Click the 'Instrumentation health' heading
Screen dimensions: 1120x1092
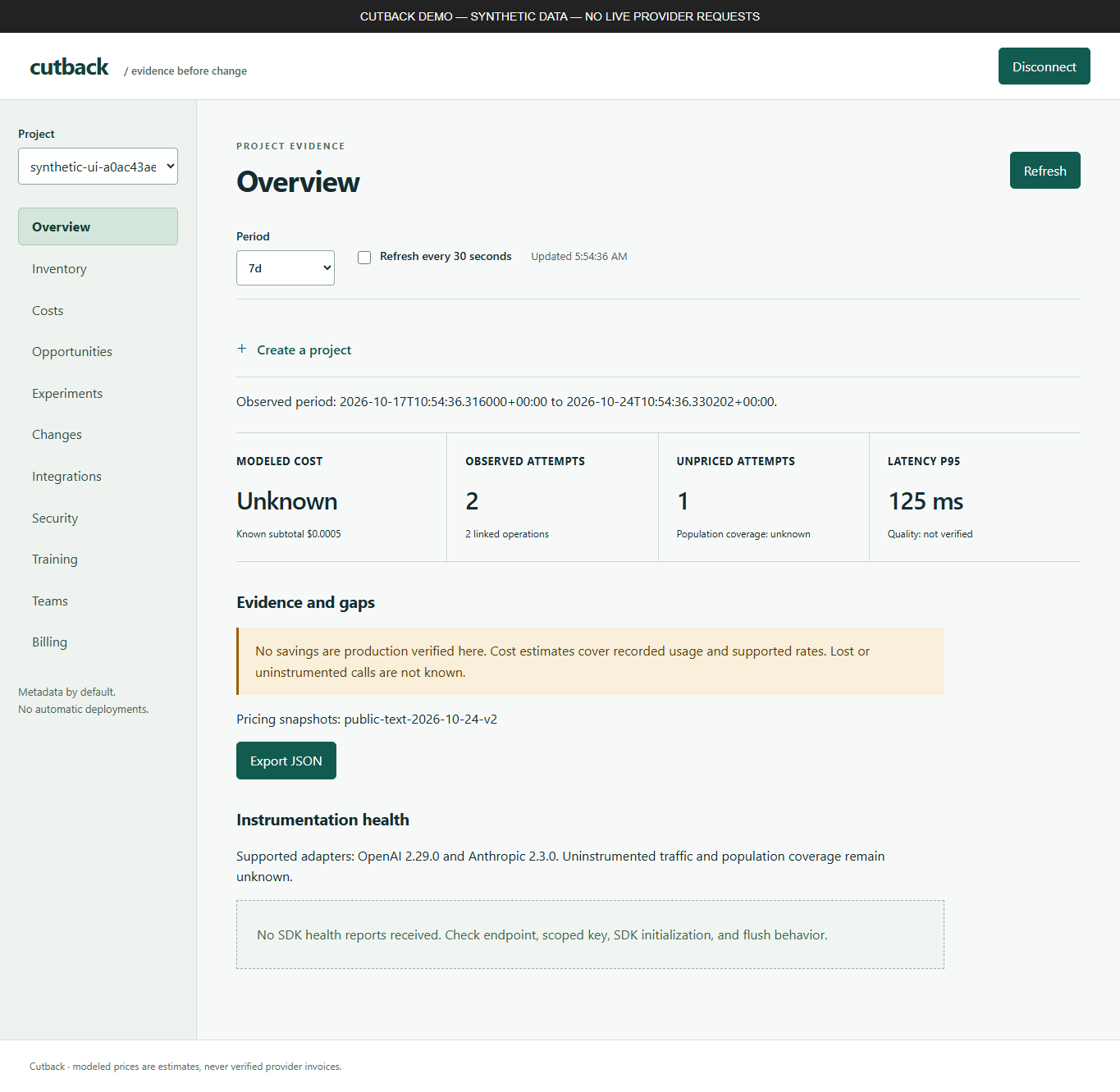(x=322, y=820)
